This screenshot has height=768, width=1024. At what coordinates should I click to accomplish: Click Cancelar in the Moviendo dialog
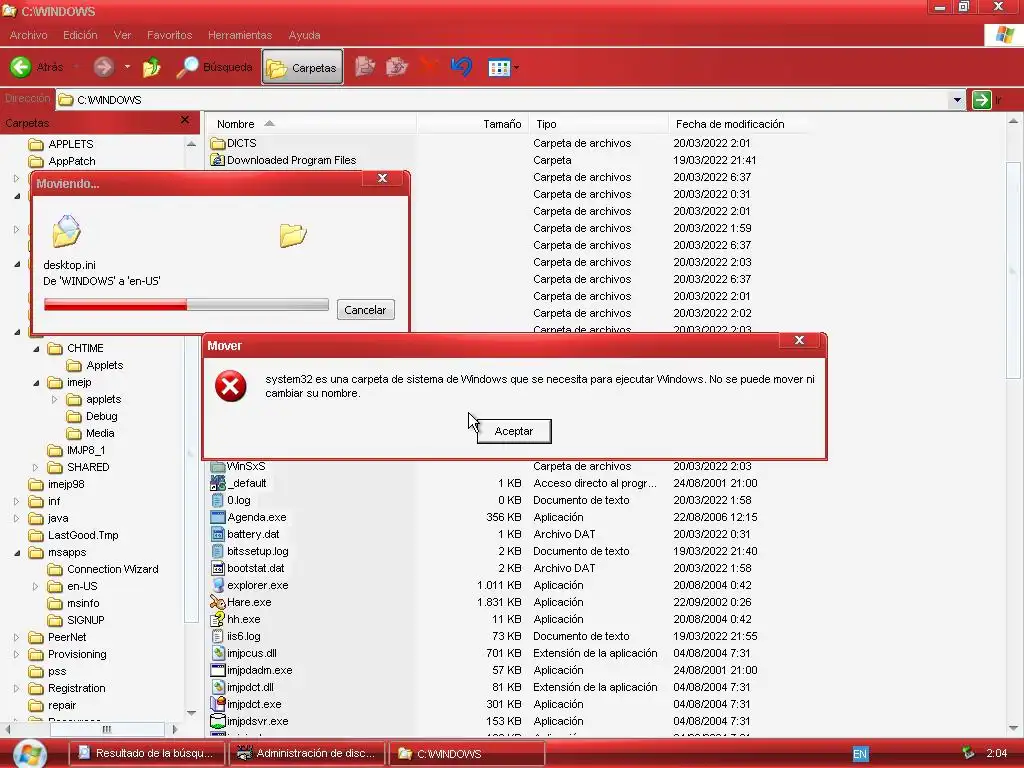(x=365, y=310)
